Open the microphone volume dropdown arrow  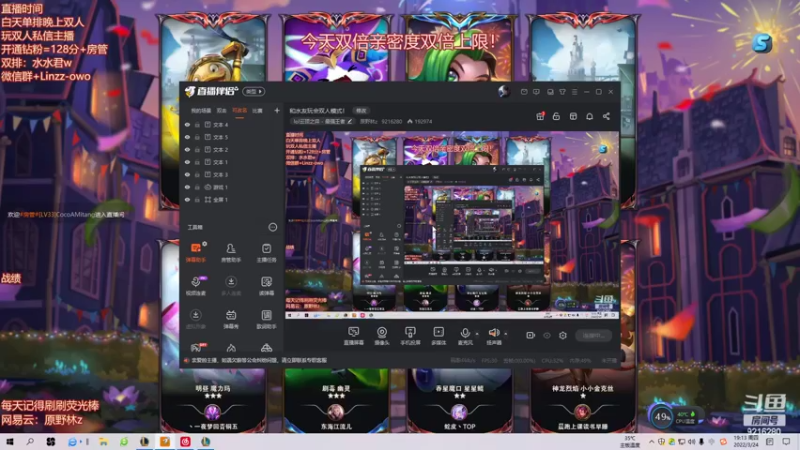(477, 334)
